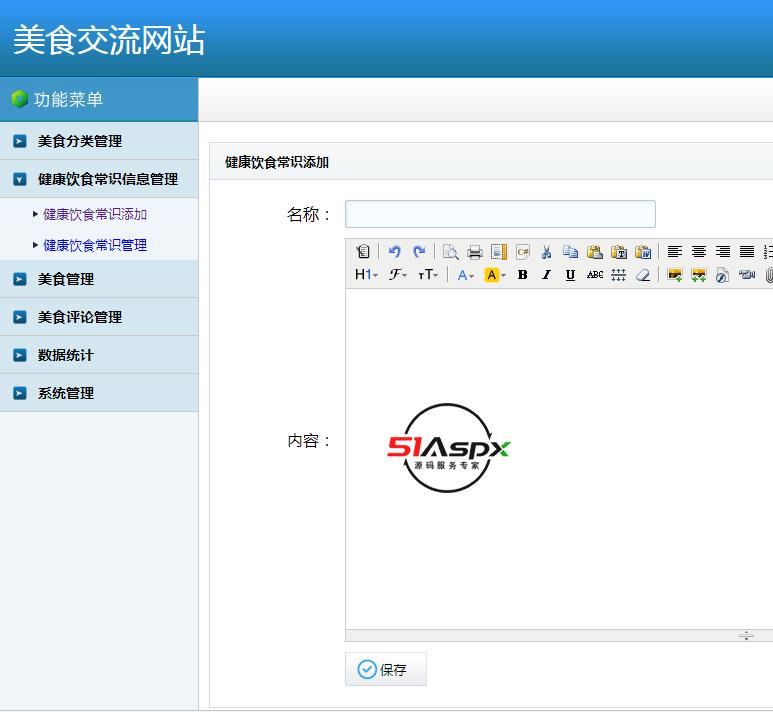The height and width of the screenshot is (712, 773).
Task: Focus the 名称 input field
Action: 500,214
